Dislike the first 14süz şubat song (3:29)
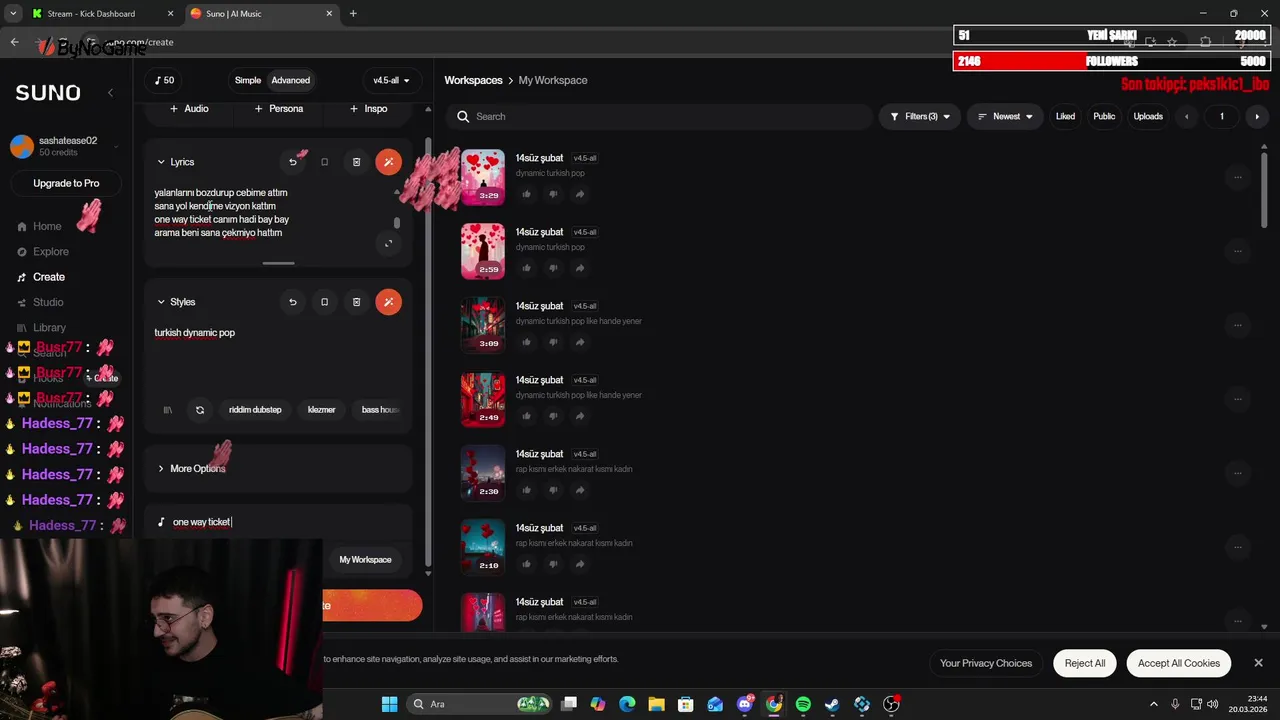Viewport: 1280px width, 720px height. click(553, 194)
